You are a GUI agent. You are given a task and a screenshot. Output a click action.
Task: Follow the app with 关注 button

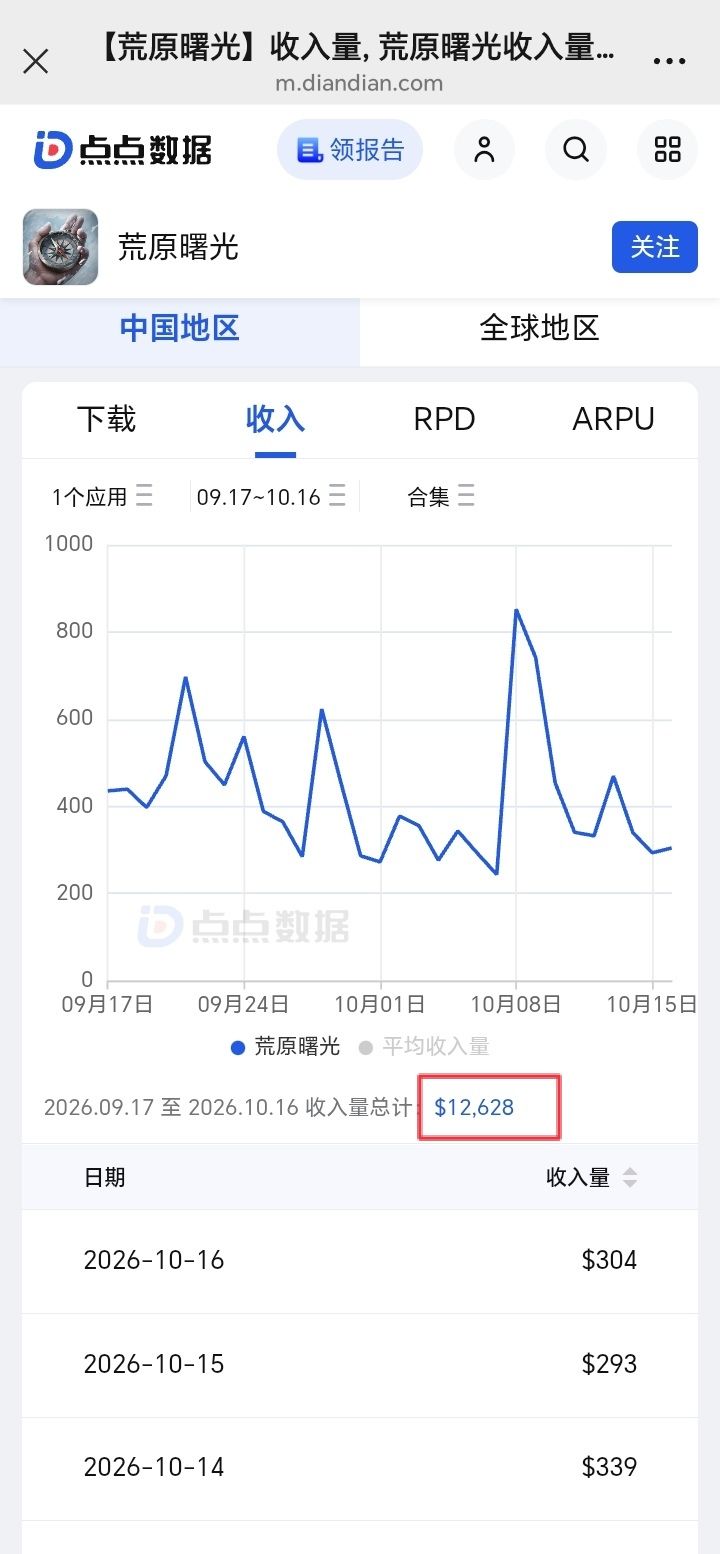pos(655,247)
